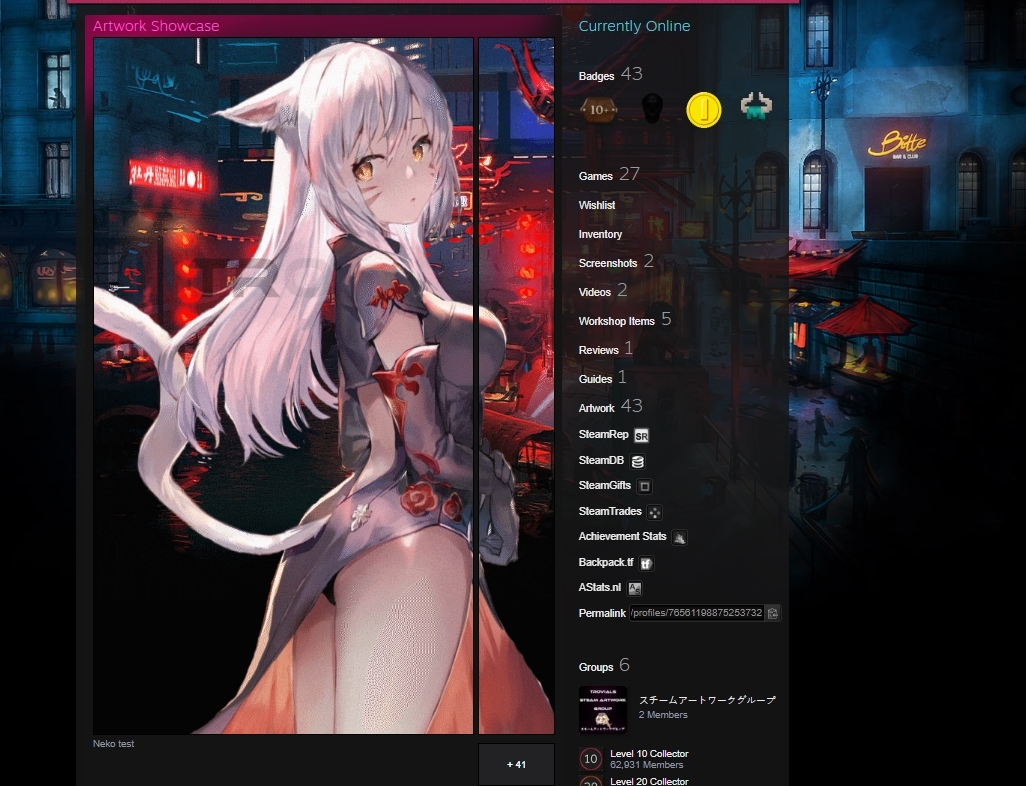Open the スチームアートワークグループ group name

(707, 700)
